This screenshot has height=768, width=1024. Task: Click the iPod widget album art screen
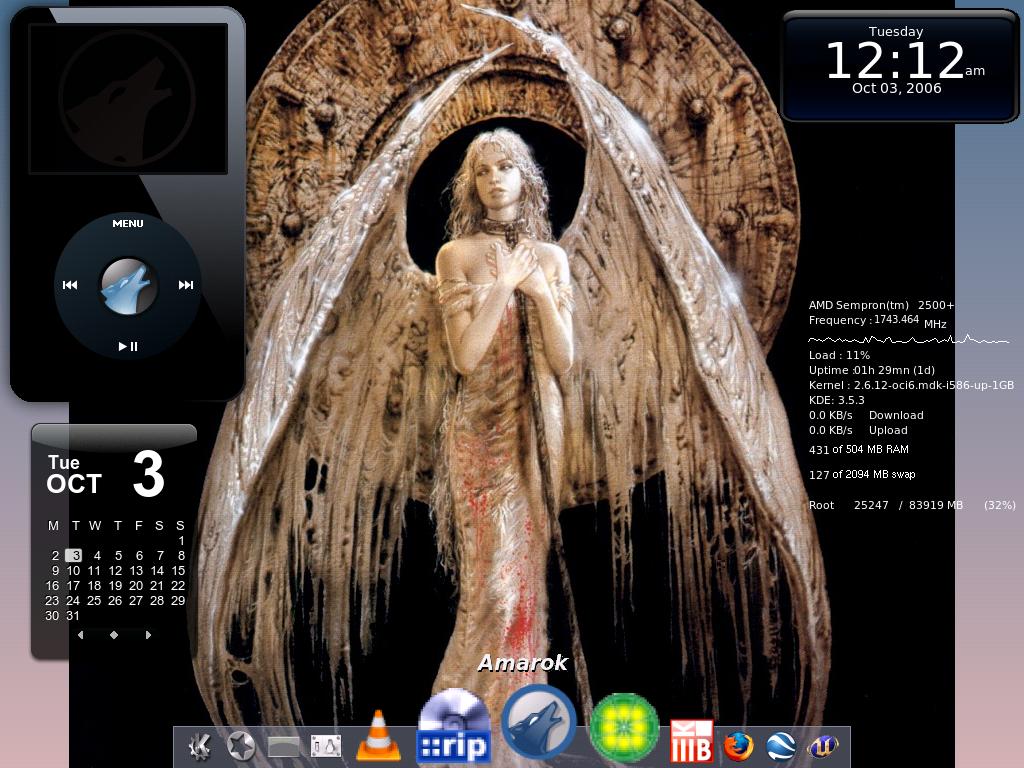(x=128, y=99)
